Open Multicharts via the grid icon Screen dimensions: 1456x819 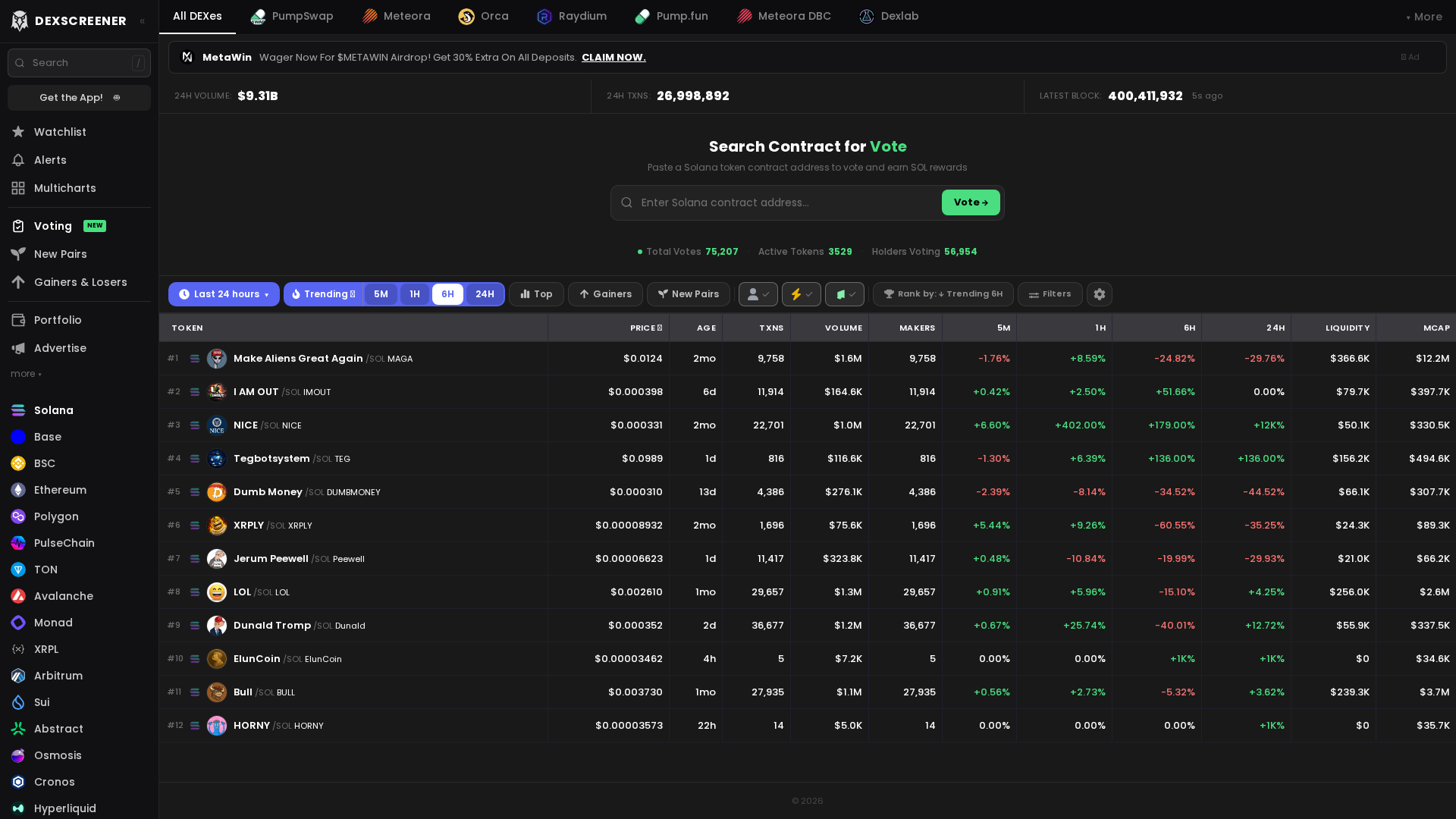(18, 188)
